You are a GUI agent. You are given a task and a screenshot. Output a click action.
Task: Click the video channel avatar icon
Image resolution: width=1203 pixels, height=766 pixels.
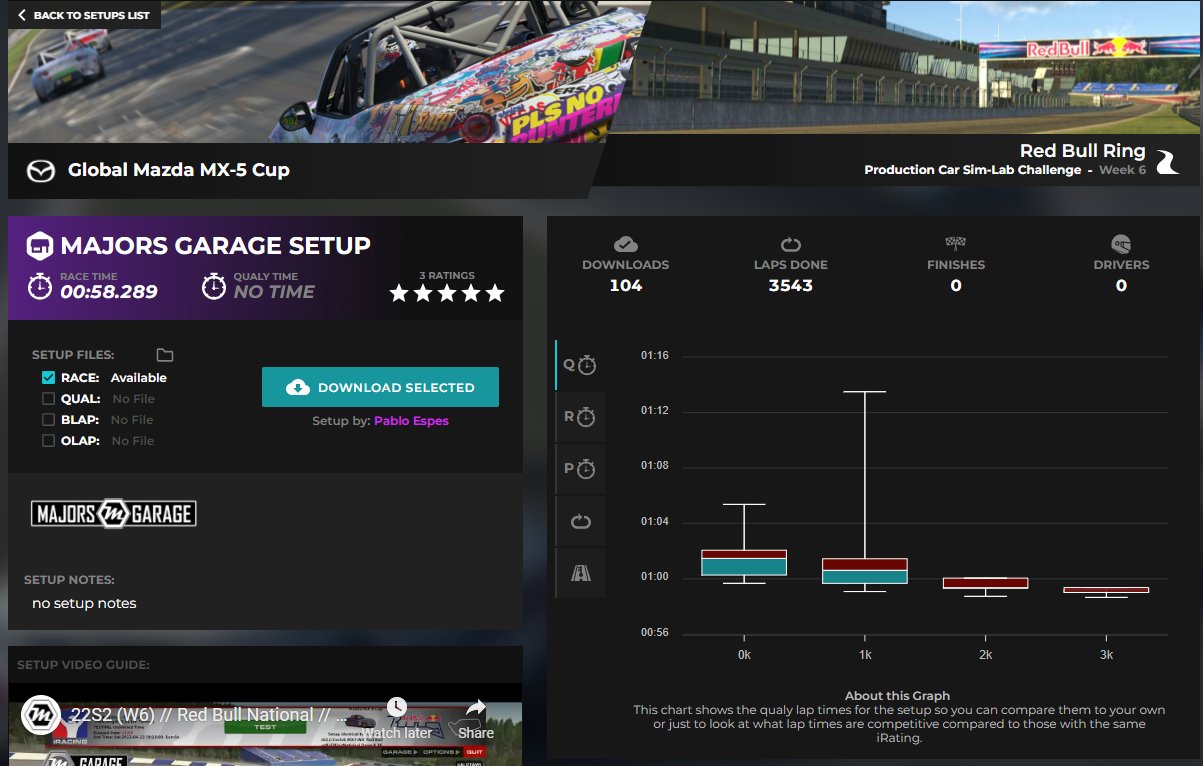[x=40, y=715]
